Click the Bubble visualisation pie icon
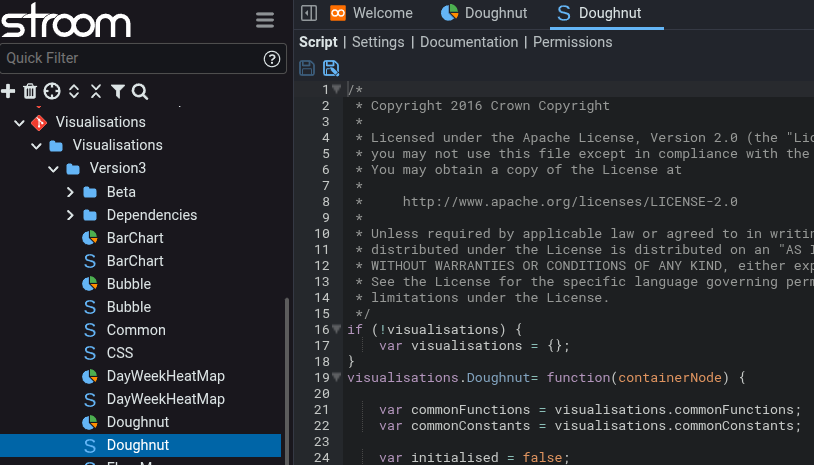The image size is (814, 465). point(90,284)
